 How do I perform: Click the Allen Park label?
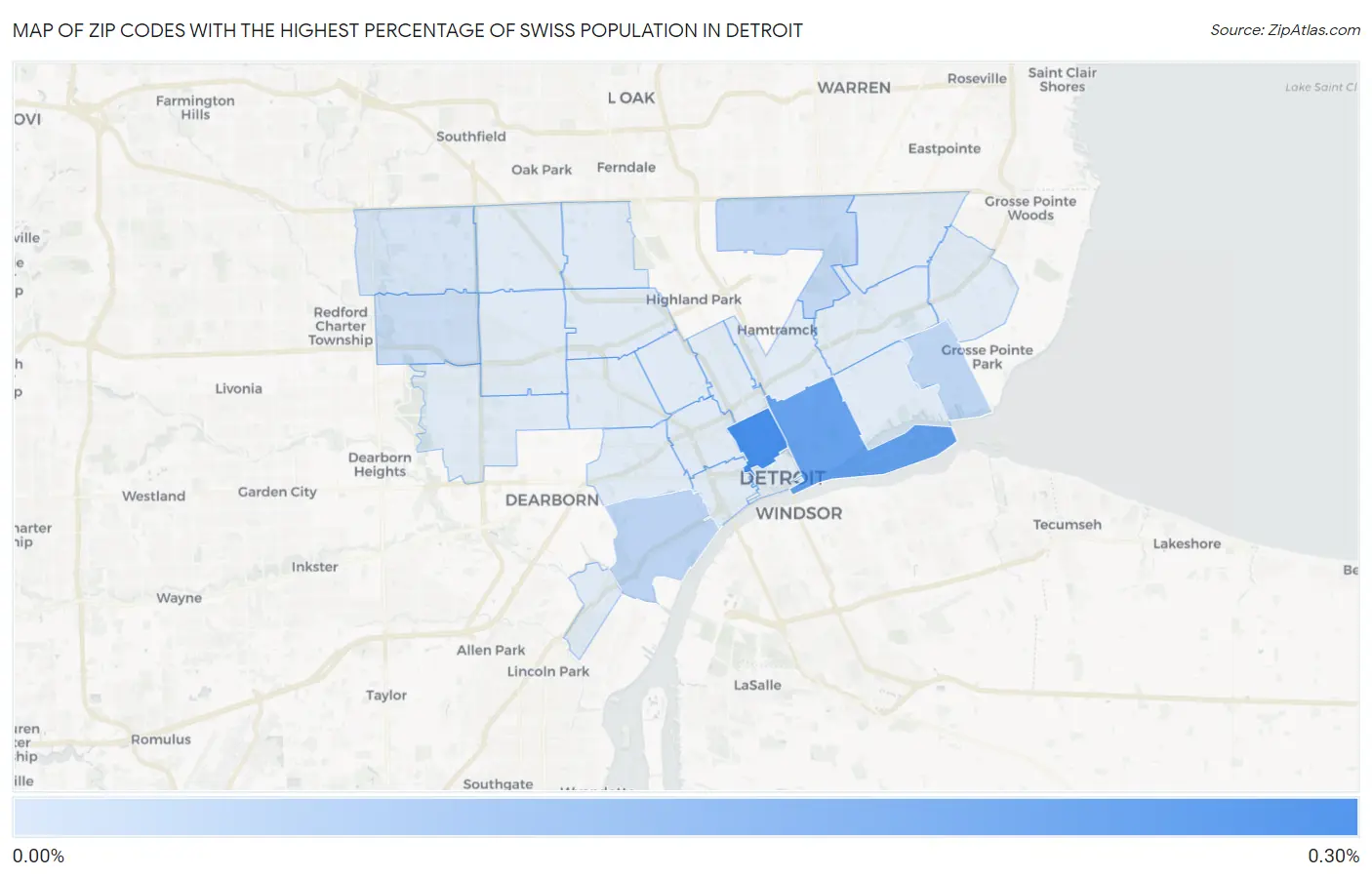(491, 650)
